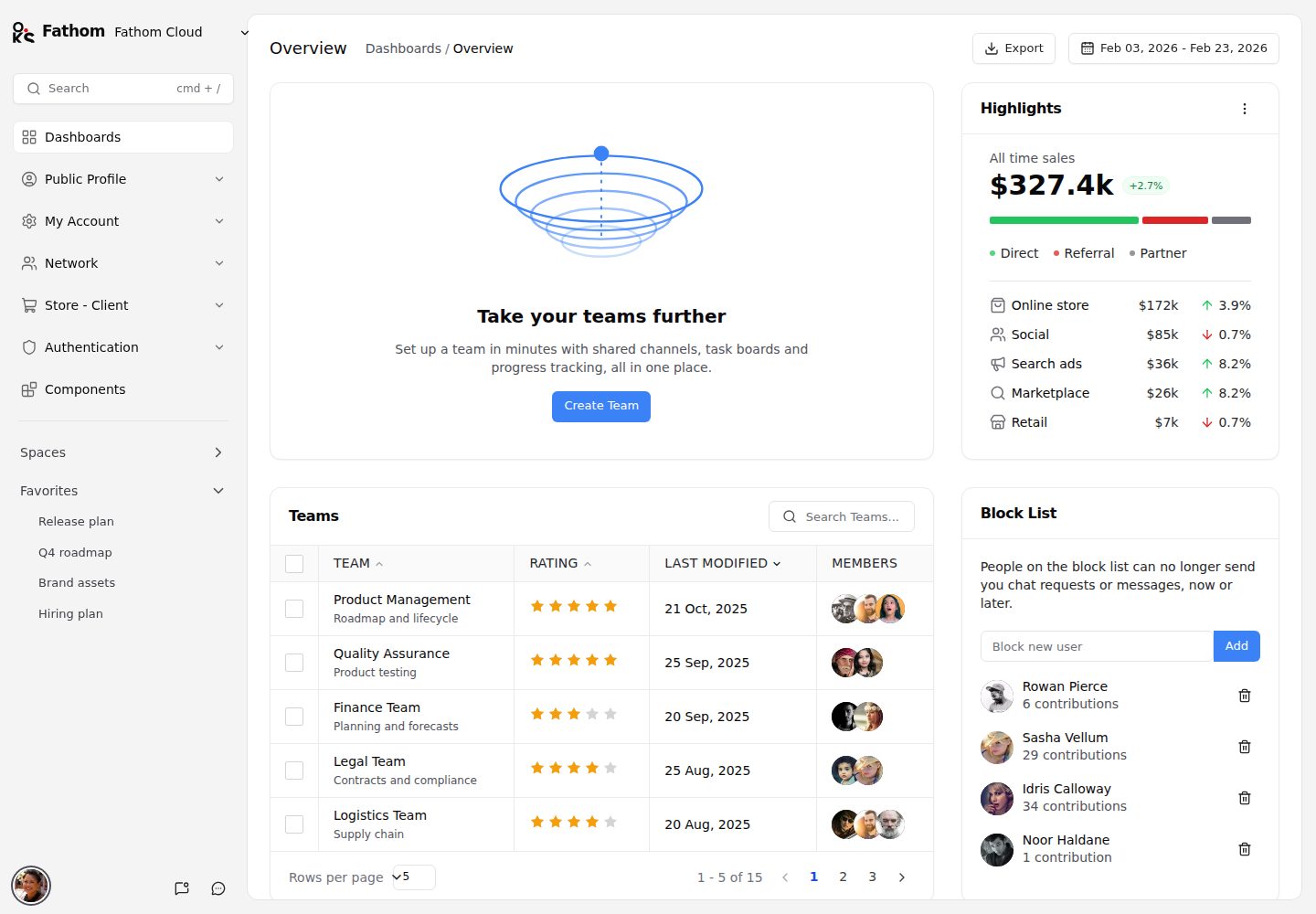Expand the My Account section
The image size is (1316, 914).
pos(123,221)
